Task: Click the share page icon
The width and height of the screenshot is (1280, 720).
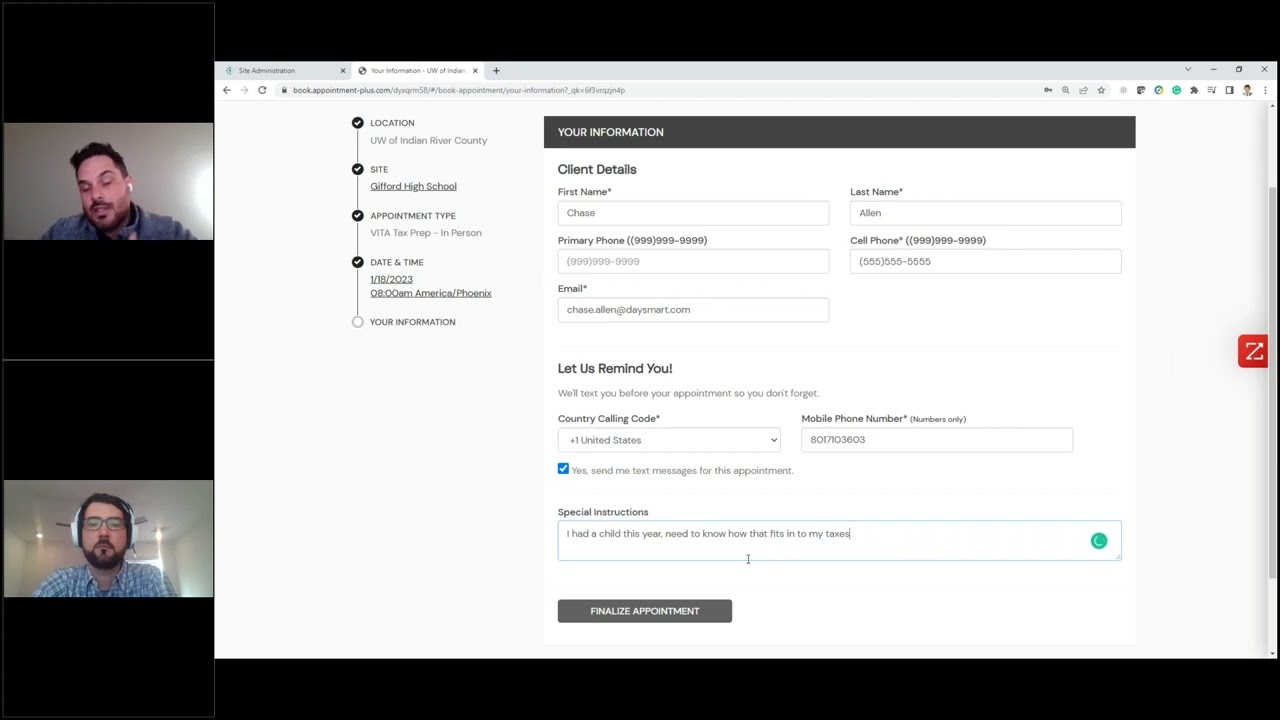Action: pos(1083,90)
